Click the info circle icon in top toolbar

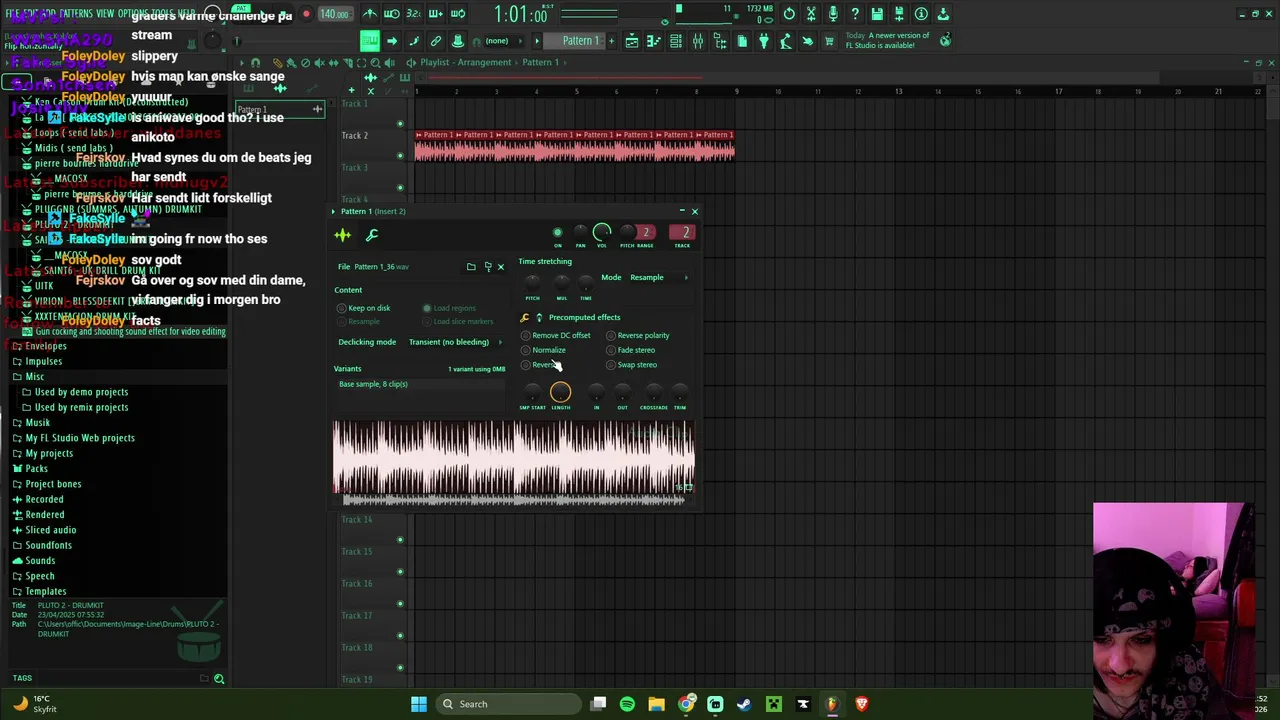[x=921, y=14]
